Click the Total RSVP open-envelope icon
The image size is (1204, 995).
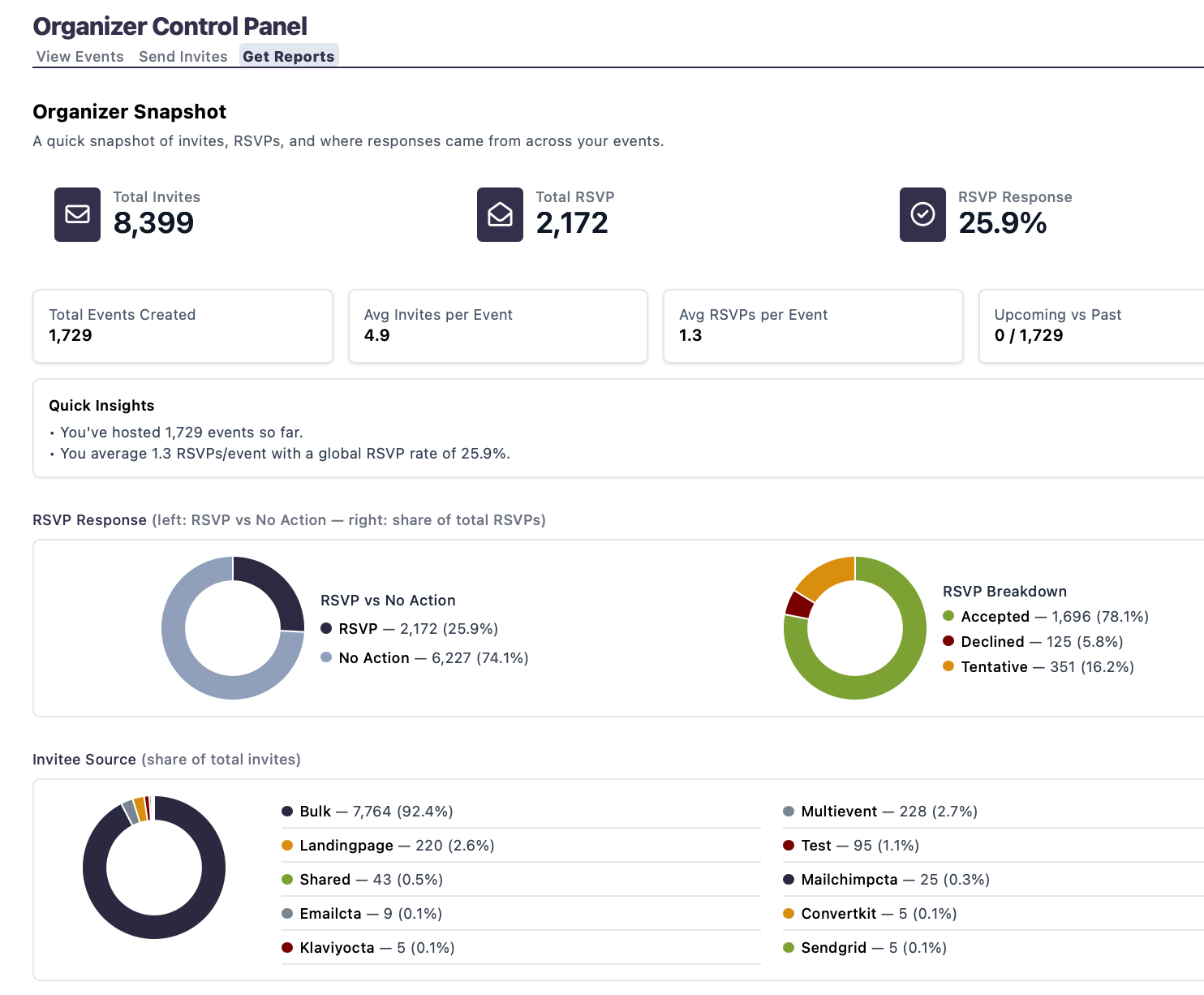pos(500,214)
